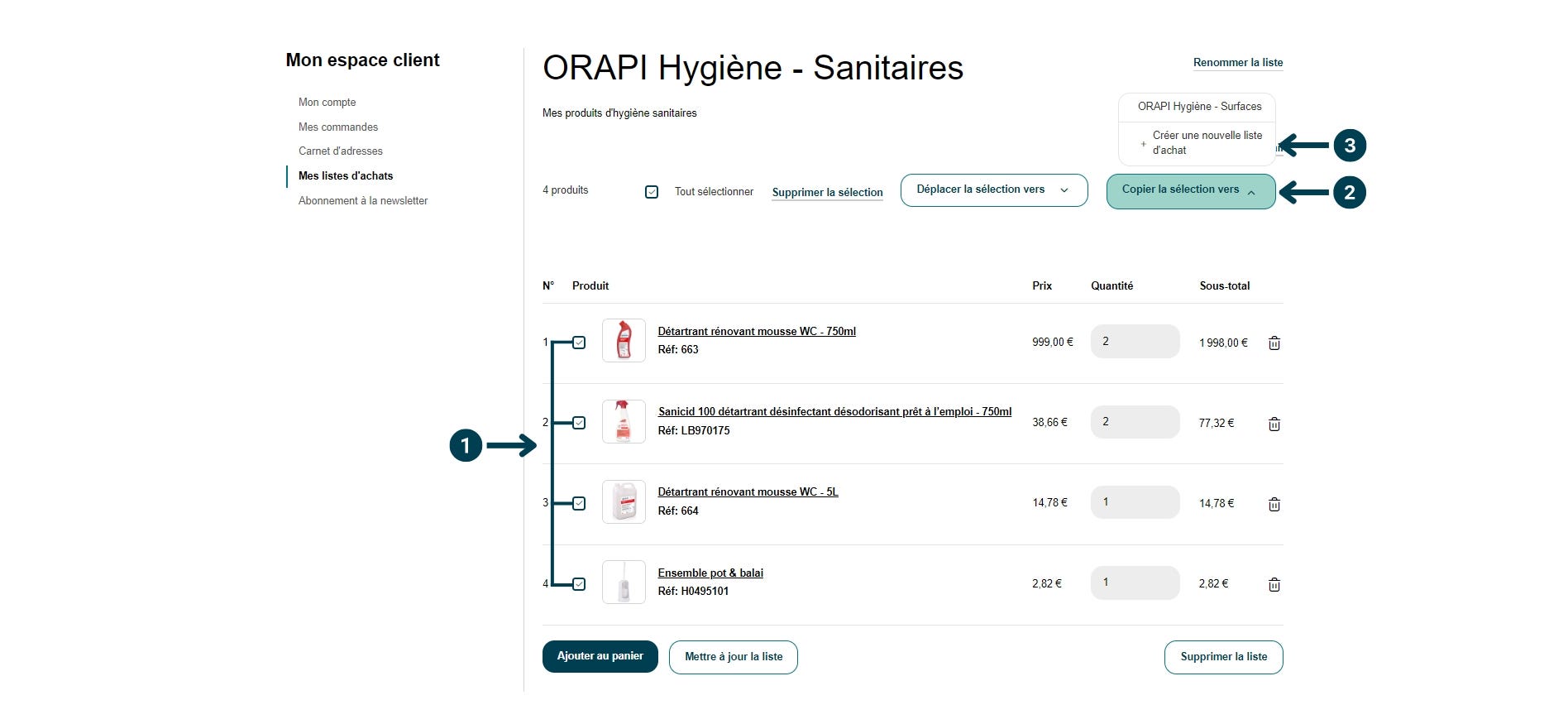Uncheck the Sanicid 100 product checkbox
The width and height of the screenshot is (1568, 724).
[x=579, y=423]
